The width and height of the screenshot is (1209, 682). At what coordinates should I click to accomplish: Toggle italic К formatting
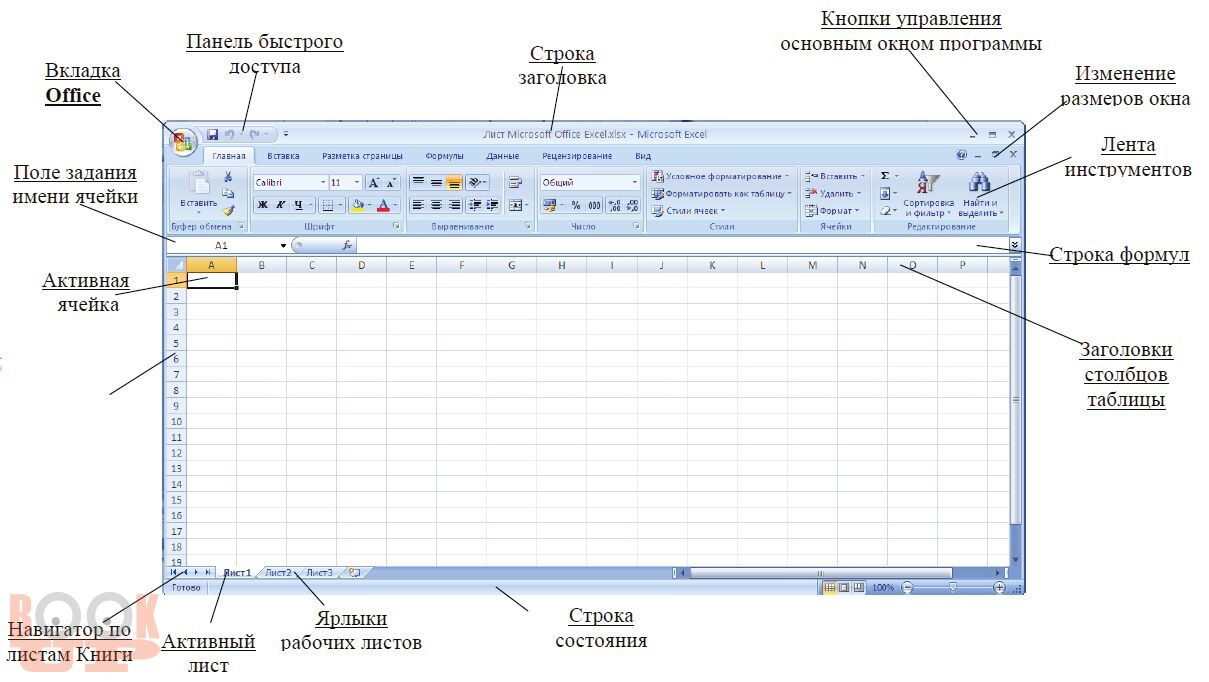click(x=280, y=205)
